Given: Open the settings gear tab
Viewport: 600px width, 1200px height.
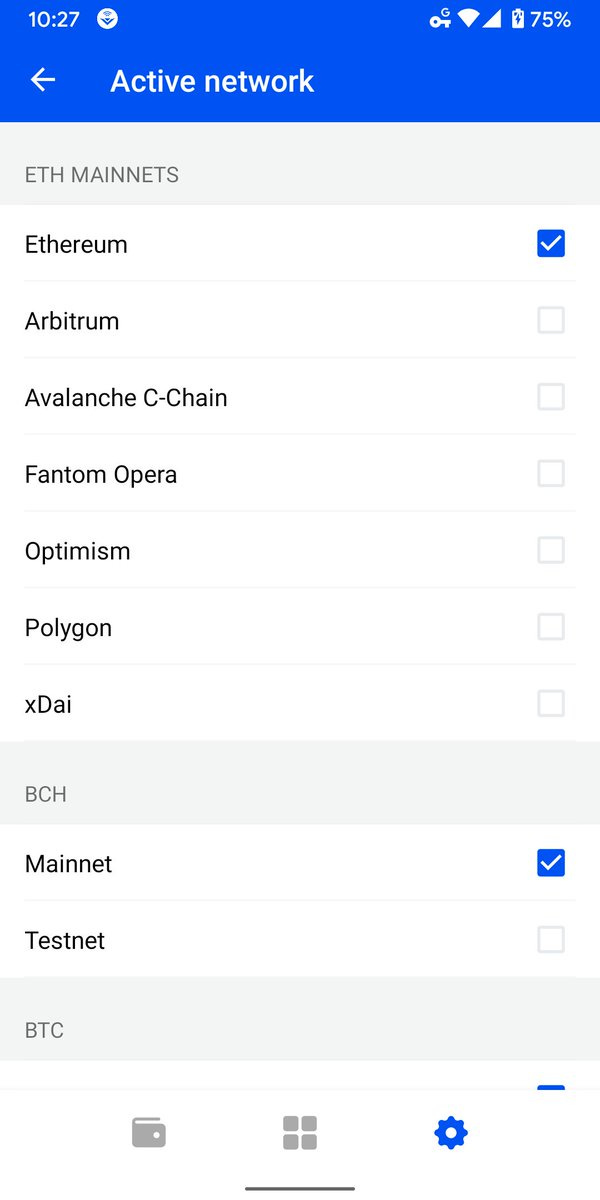Looking at the screenshot, I should (x=451, y=1133).
